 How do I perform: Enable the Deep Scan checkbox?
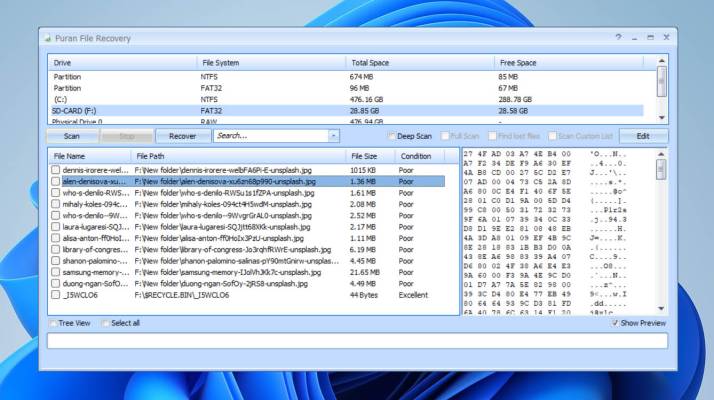[392, 136]
